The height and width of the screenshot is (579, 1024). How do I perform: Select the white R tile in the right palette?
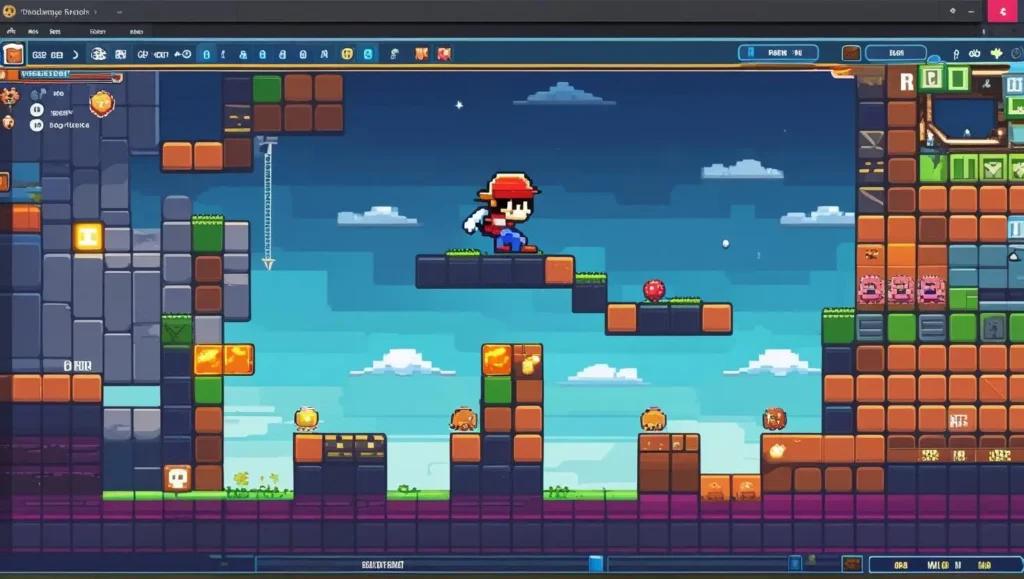906,82
